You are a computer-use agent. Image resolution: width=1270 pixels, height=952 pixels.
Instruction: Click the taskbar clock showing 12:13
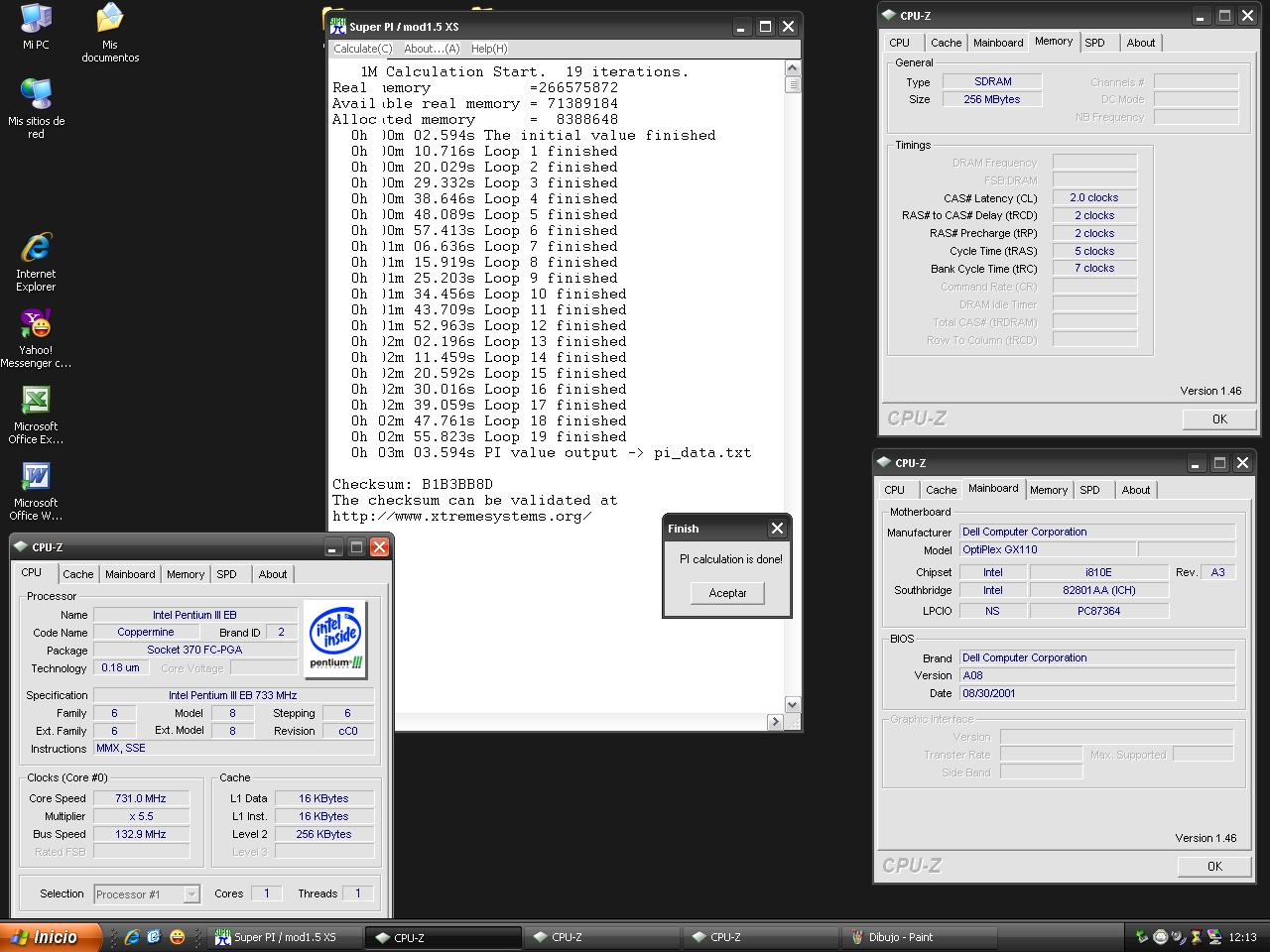click(1242, 937)
